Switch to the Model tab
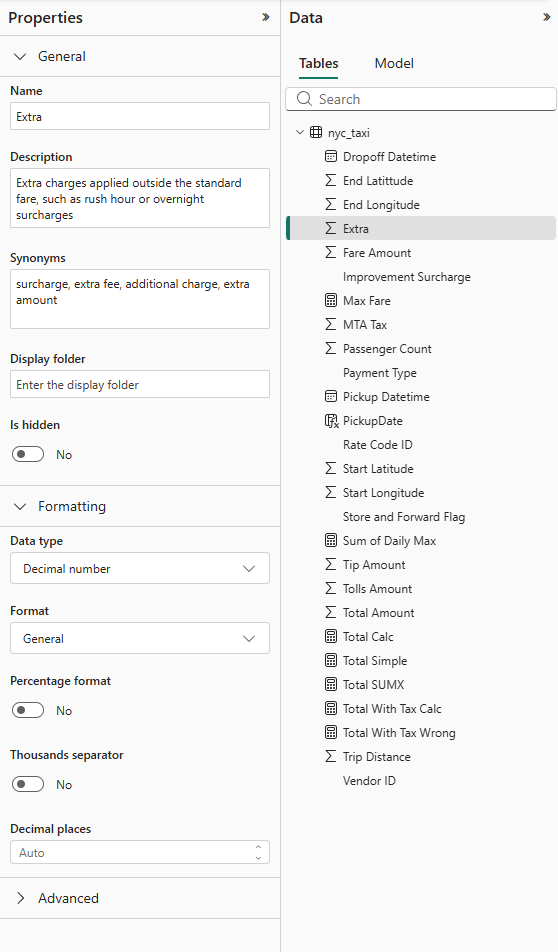This screenshot has width=558, height=952. 394,63
